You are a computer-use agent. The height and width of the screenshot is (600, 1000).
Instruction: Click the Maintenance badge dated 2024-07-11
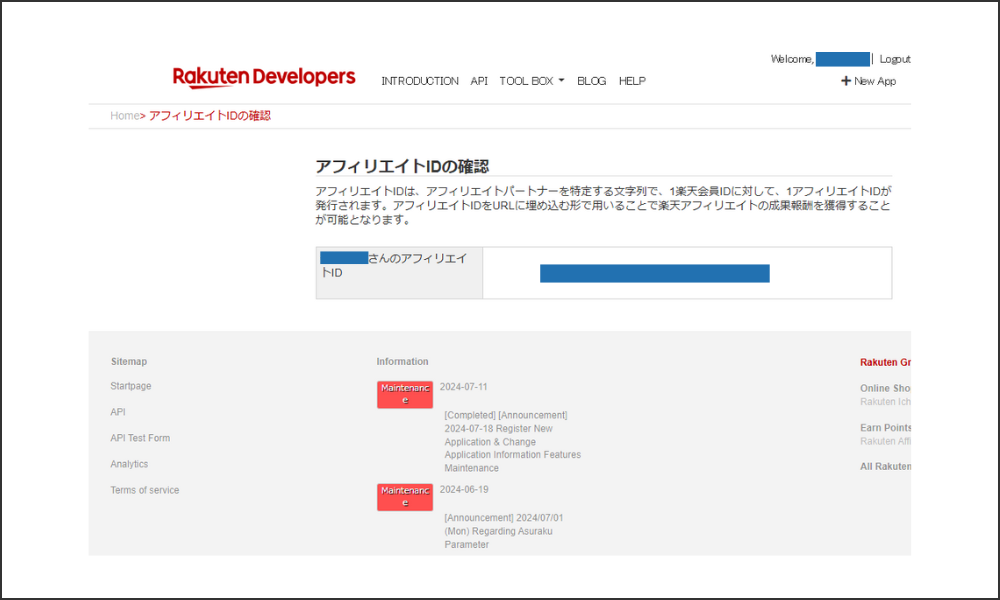point(405,394)
